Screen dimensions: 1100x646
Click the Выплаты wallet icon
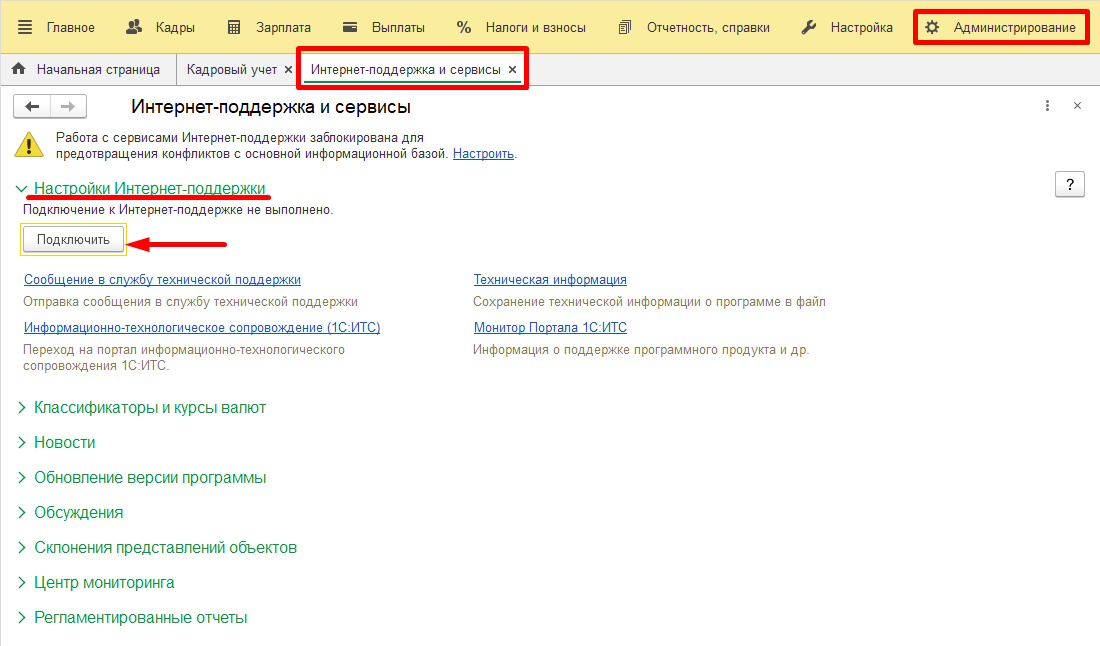click(x=349, y=27)
